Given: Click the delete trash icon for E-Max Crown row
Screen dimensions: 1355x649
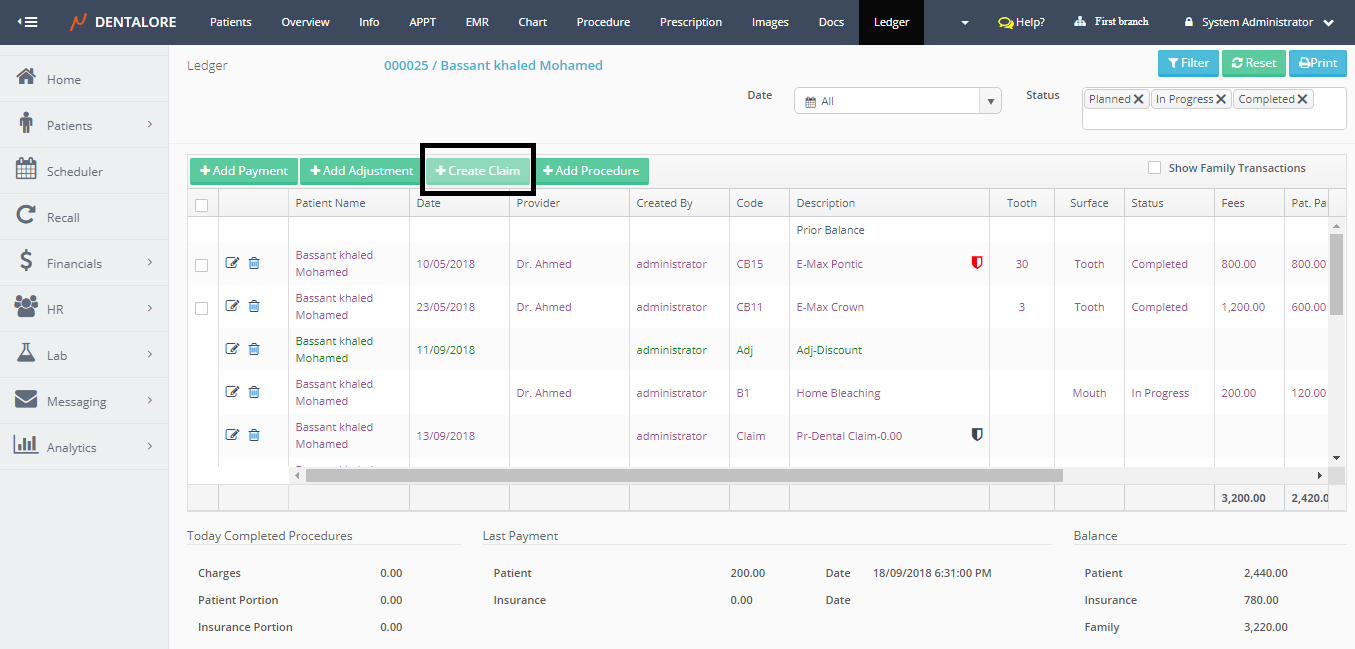Looking at the screenshot, I should coord(254,306).
